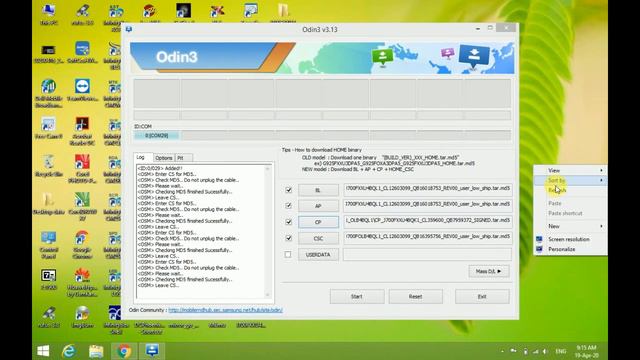The width and height of the screenshot is (640, 360).
Task: Uncheck the AP checkbox
Action: click(x=289, y=206)
